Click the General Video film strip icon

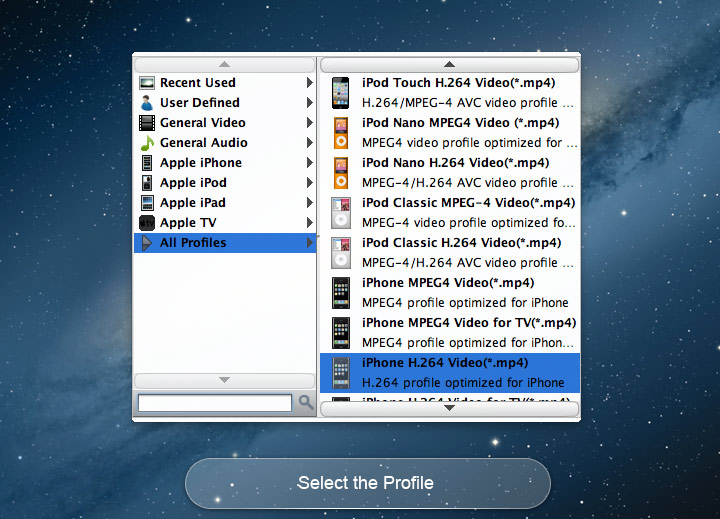tap(147, 123)
